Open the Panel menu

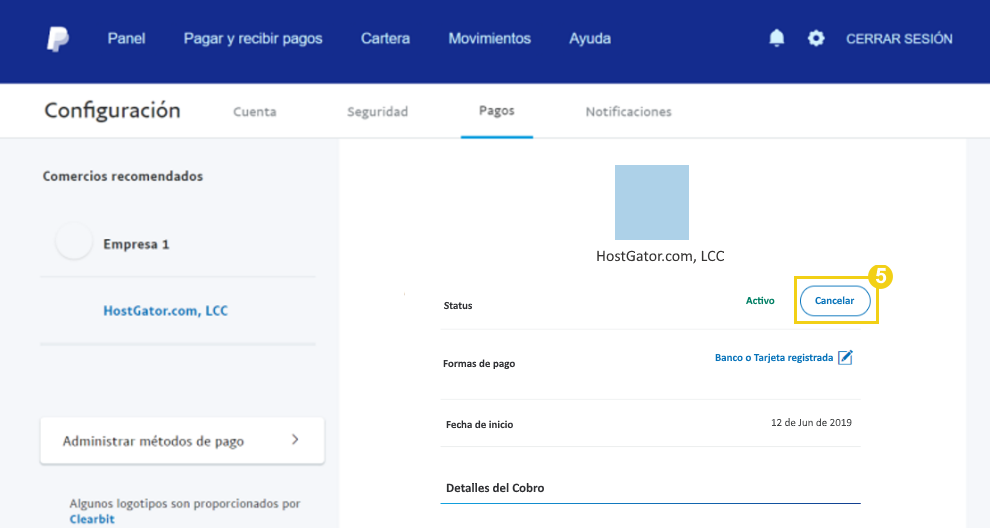[126, 39]
